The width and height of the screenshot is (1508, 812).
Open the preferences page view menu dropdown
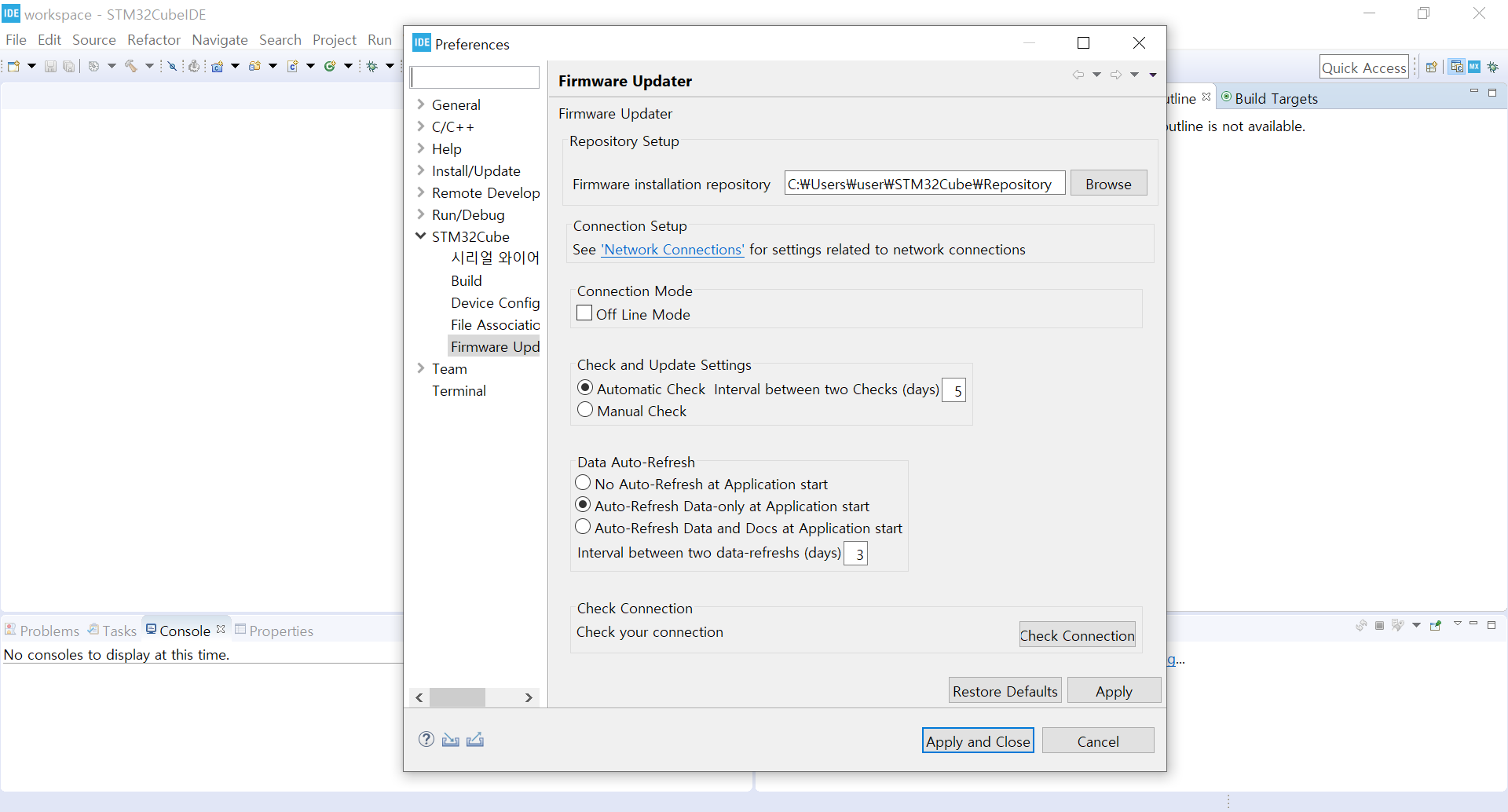1153,75
